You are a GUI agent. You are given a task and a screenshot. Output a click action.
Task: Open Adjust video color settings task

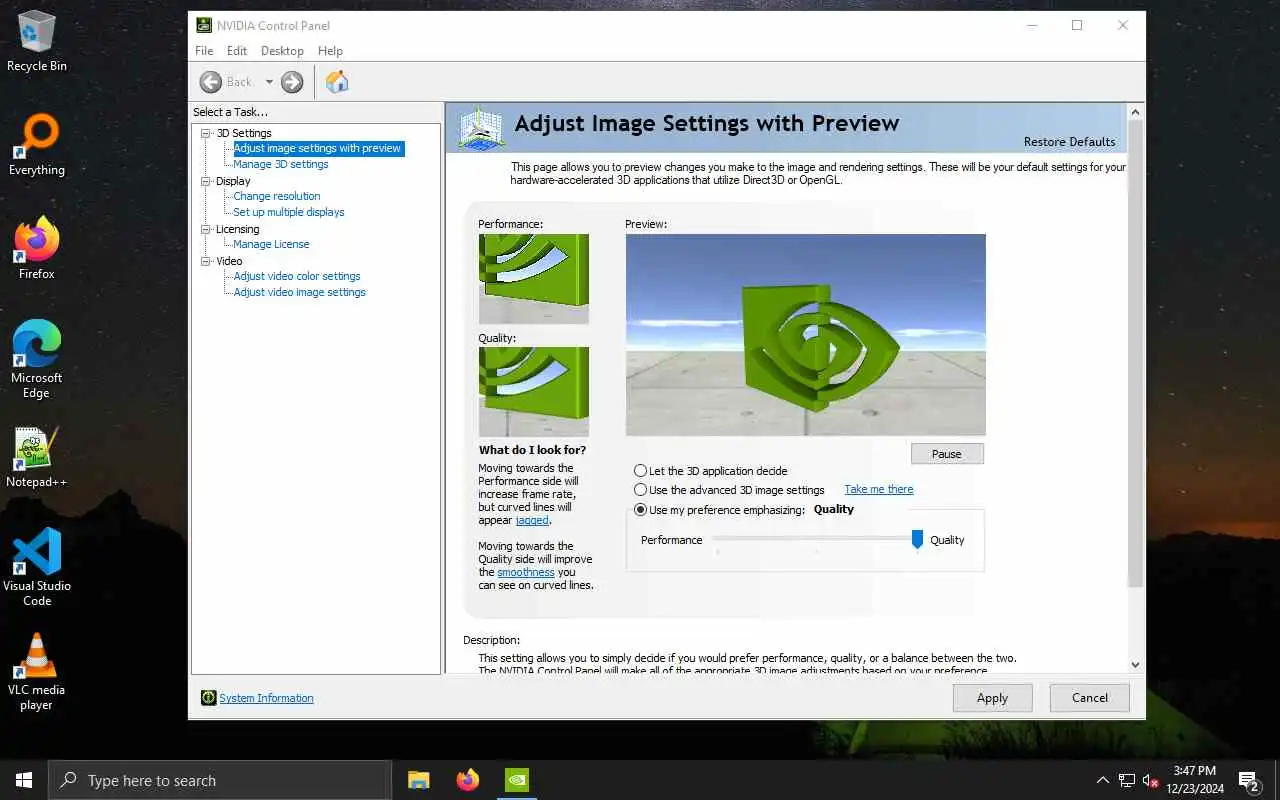tap(297, 276)
